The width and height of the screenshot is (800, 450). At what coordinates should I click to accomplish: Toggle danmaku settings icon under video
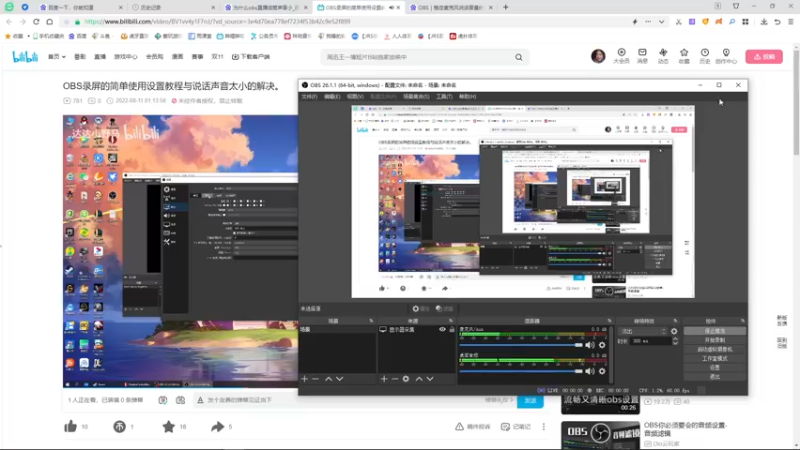[x=181, y=401]
